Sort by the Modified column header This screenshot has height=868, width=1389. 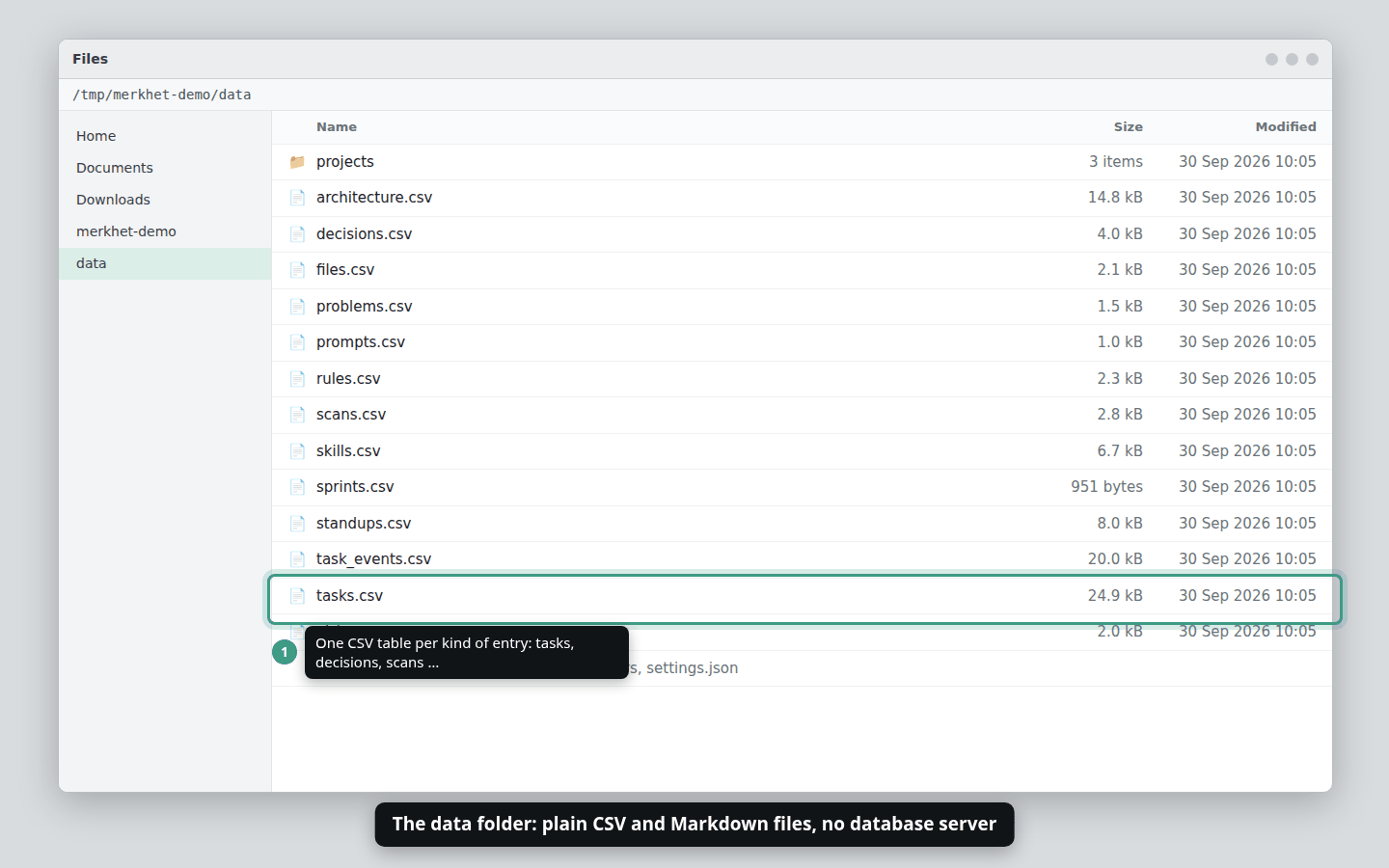(x=1286, y=127)
